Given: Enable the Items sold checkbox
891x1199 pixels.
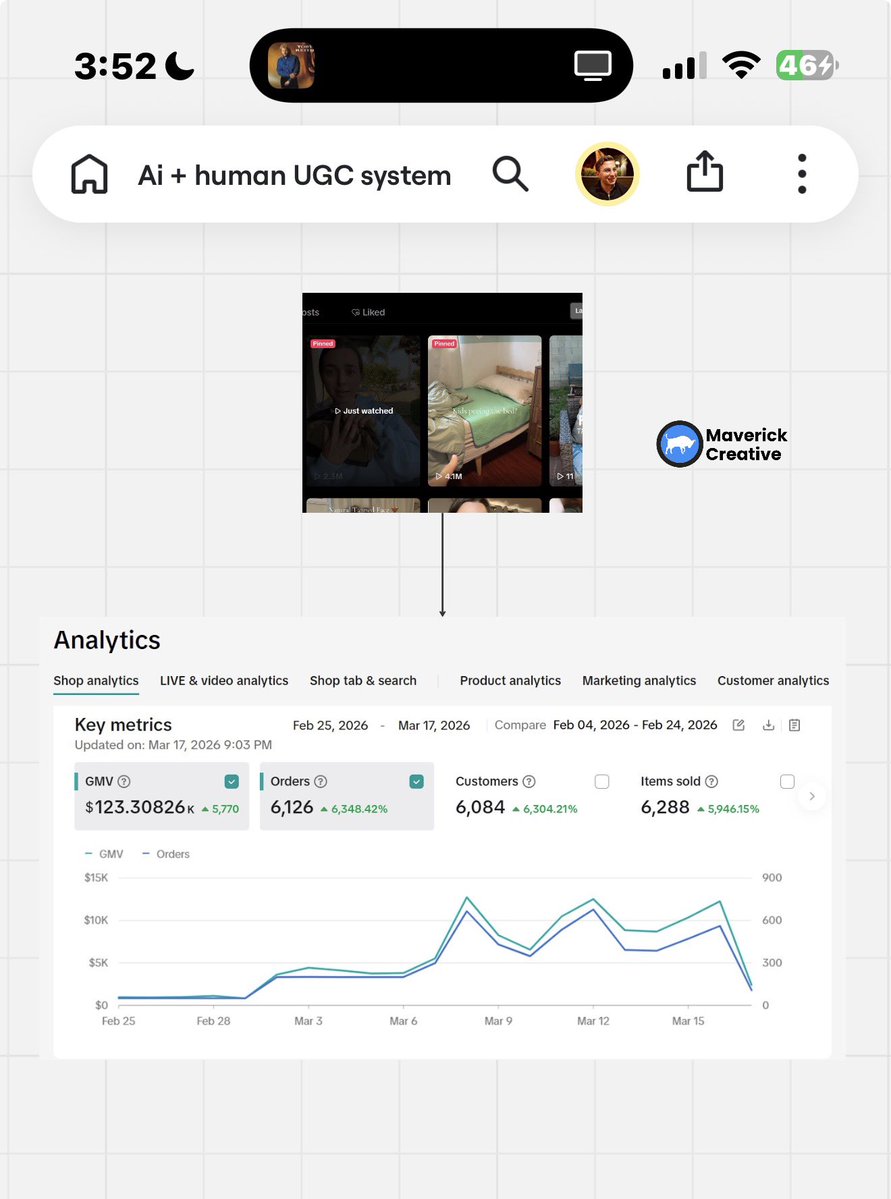Looking at the screenshot, I should coord(787,781).
